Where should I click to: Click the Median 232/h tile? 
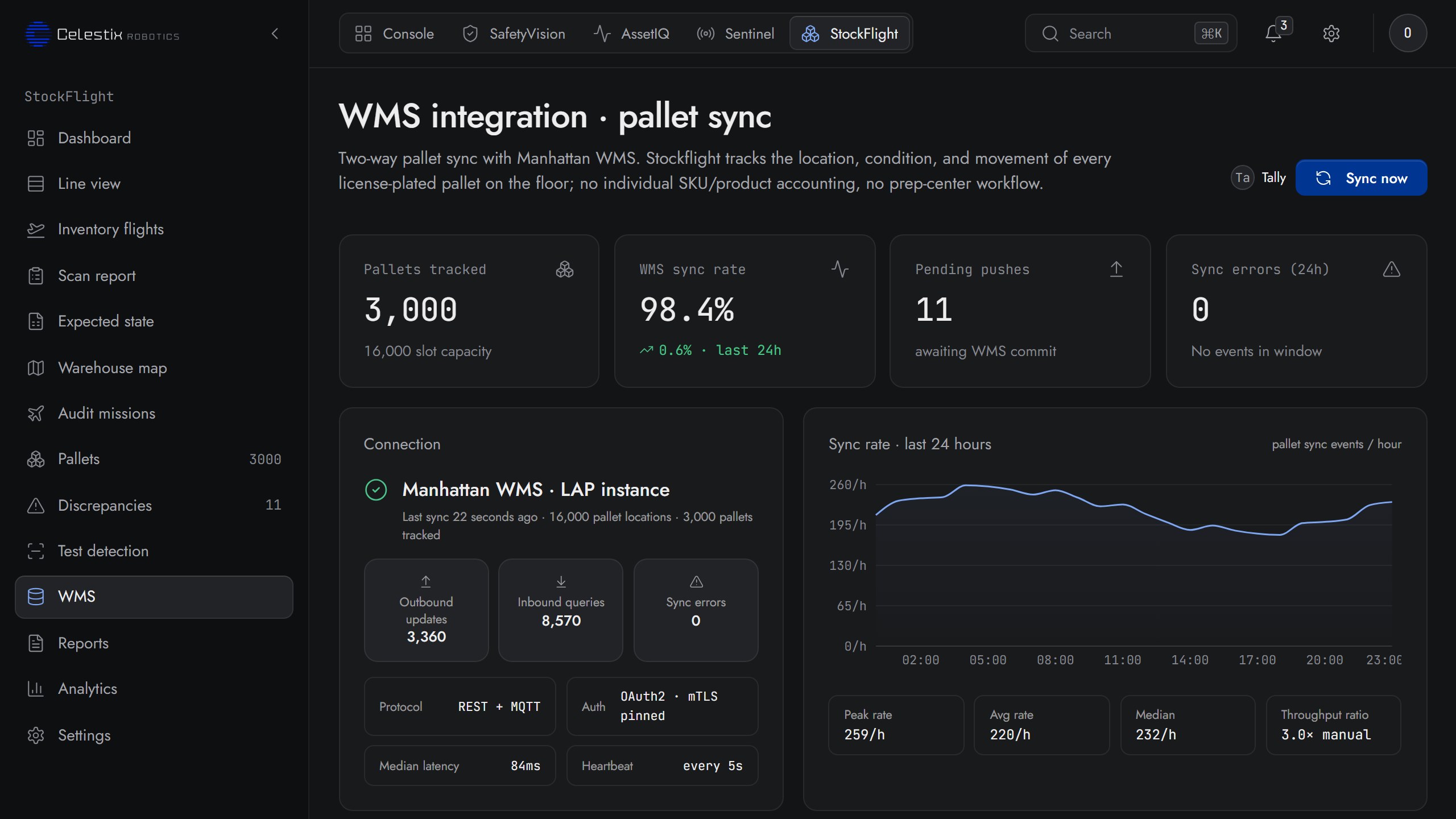[x=1188, y=725]
